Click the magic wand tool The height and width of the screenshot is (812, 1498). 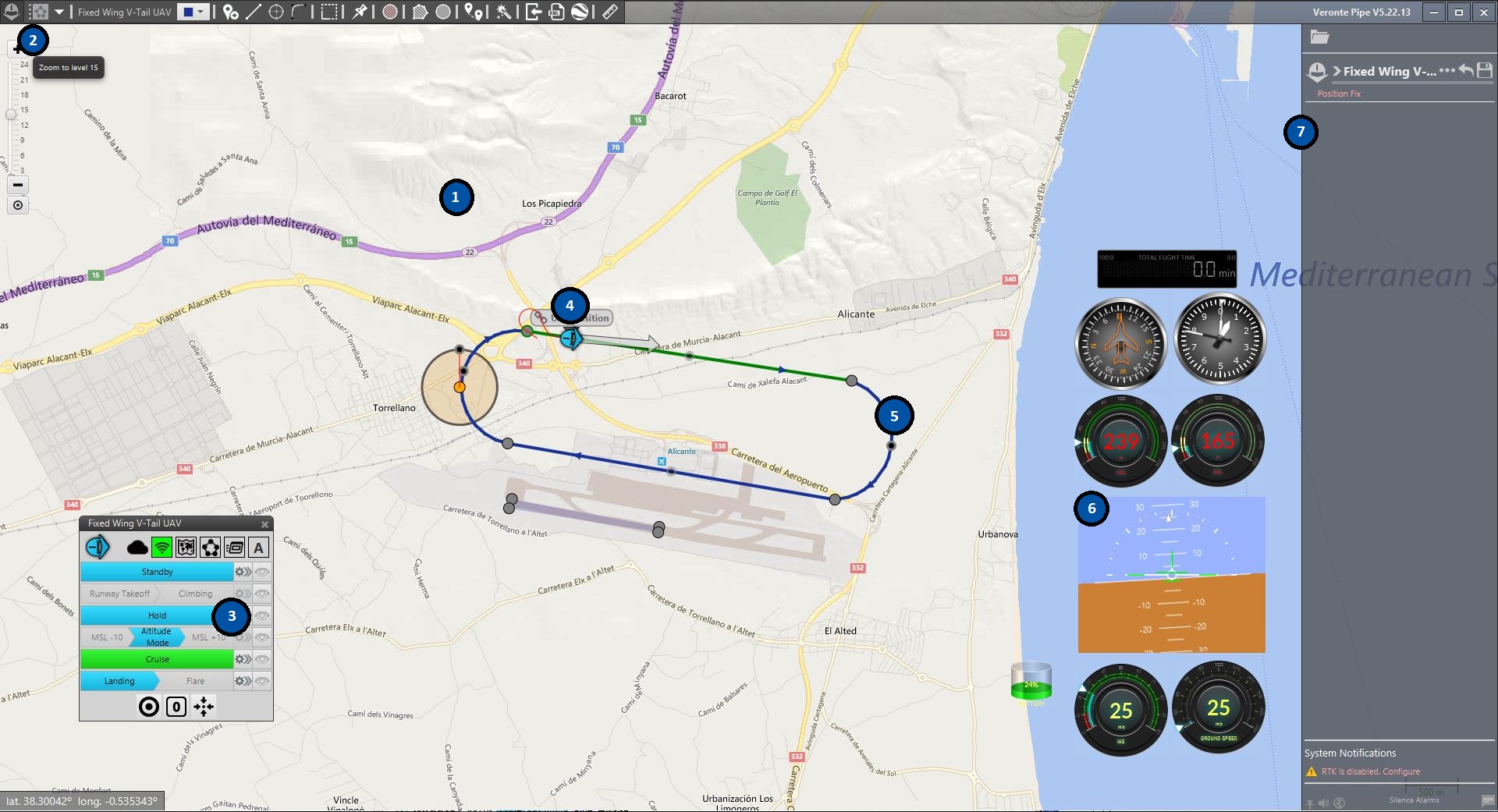point(504,12)
